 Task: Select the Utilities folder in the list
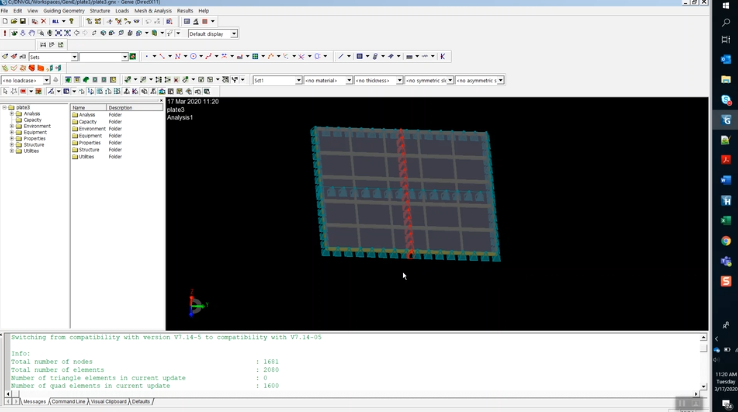86,157
